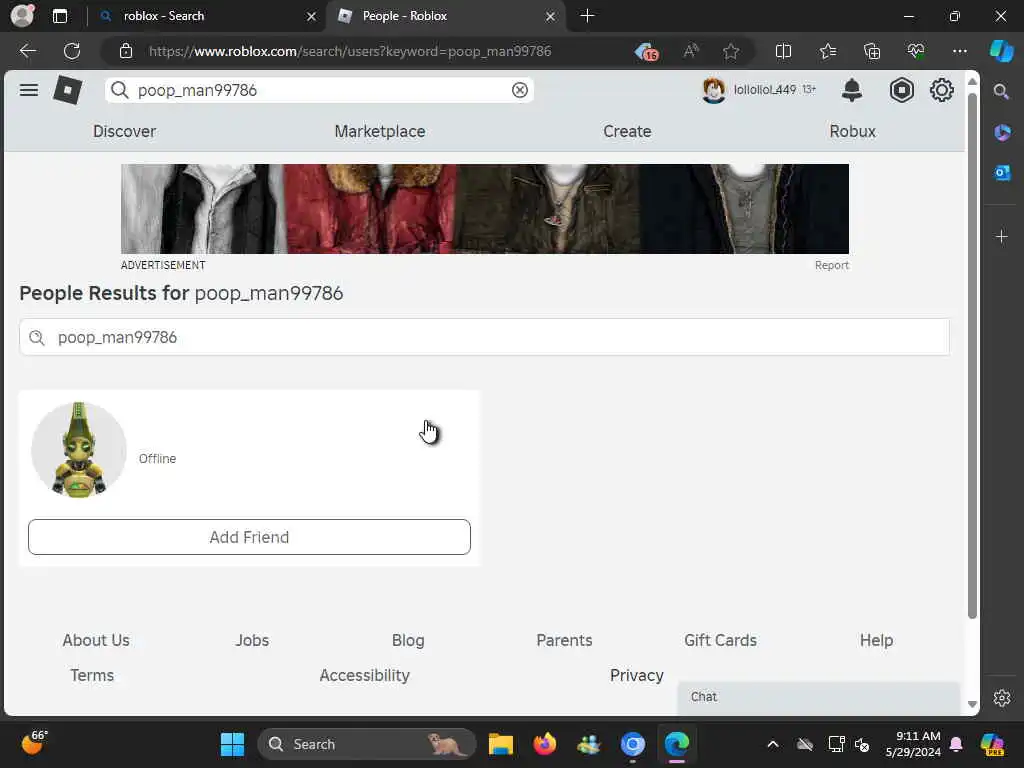The image size is (1024, 768).
Task: Open Edge Settings and more menu
Action: [x=959, y=51]
